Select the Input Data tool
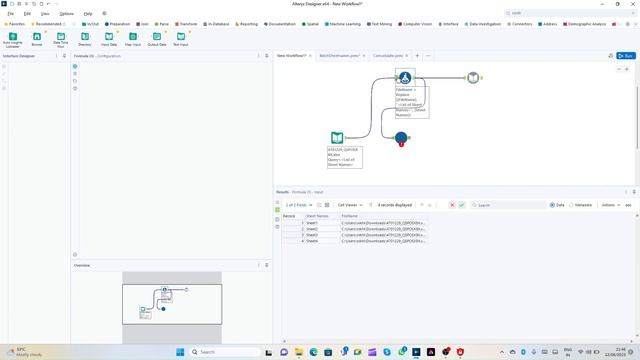 [x=109, y=38]
